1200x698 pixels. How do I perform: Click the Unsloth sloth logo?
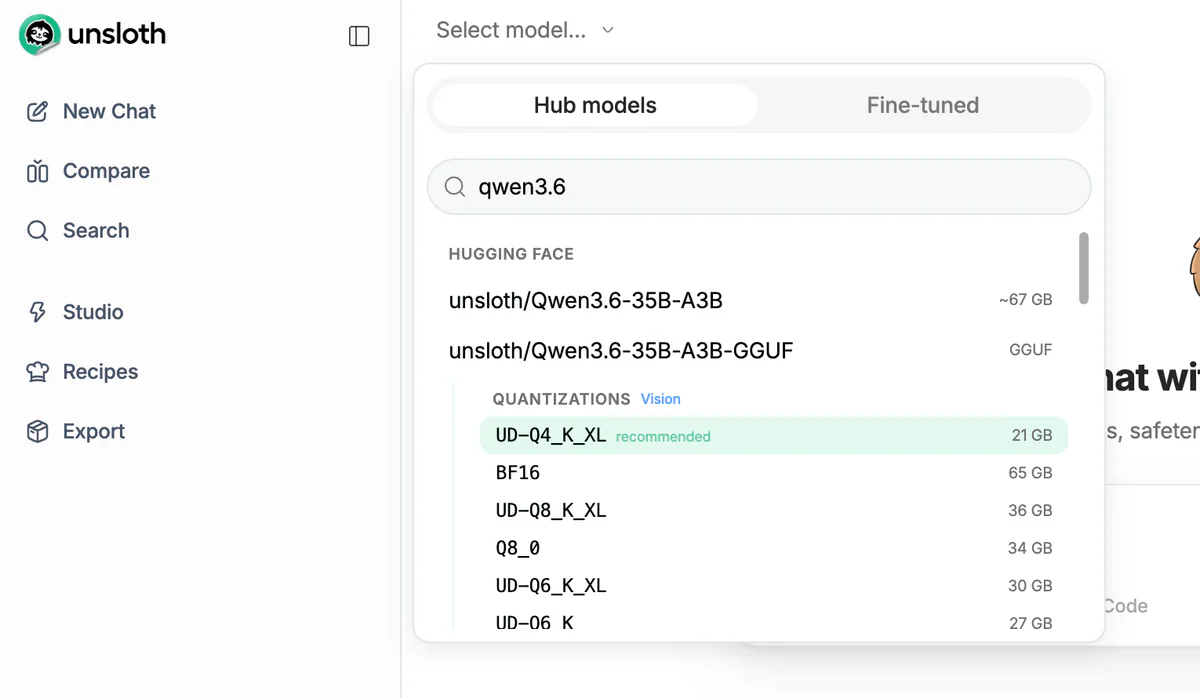(38, 34)
